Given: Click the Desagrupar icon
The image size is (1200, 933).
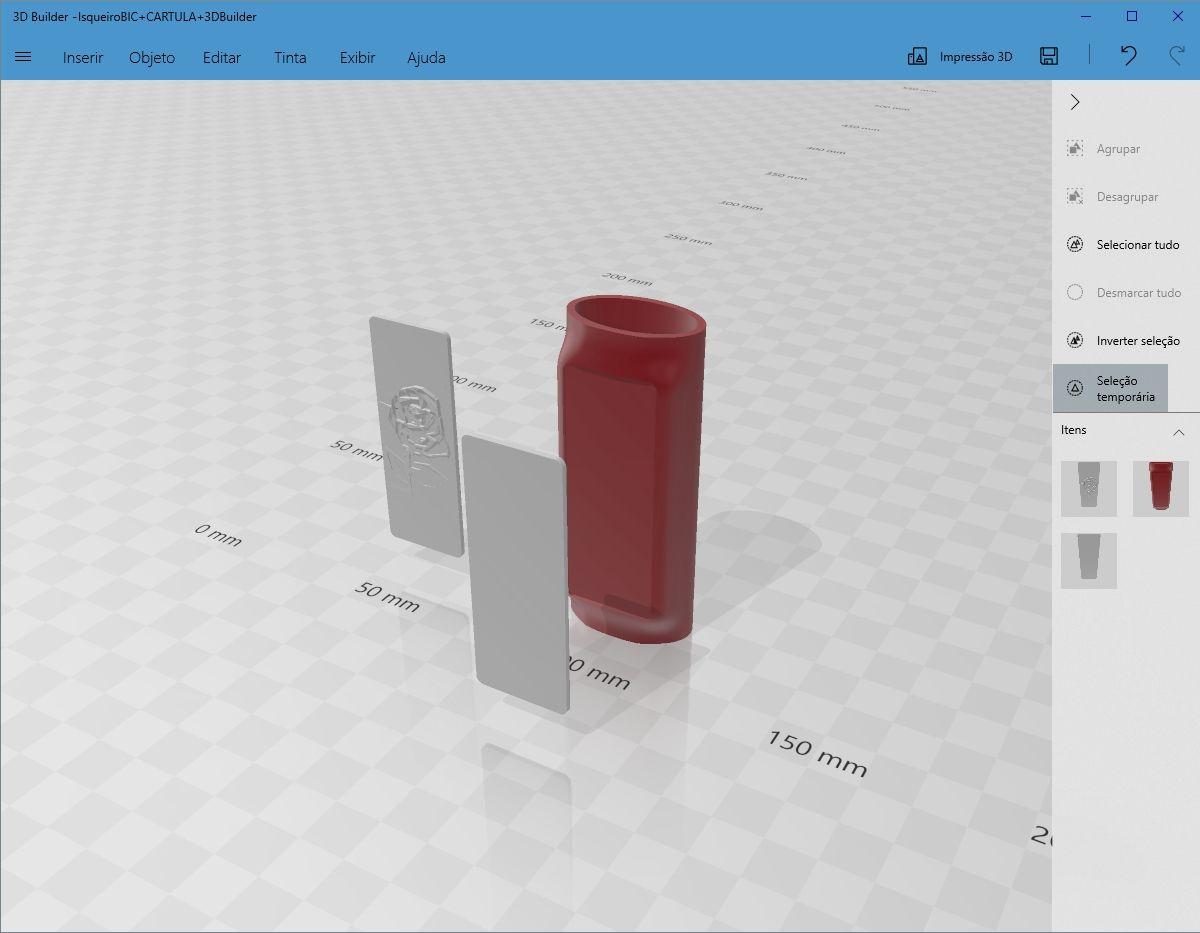Looking at the screenshot, I should pyautogui.click(x=1075, y=197).
